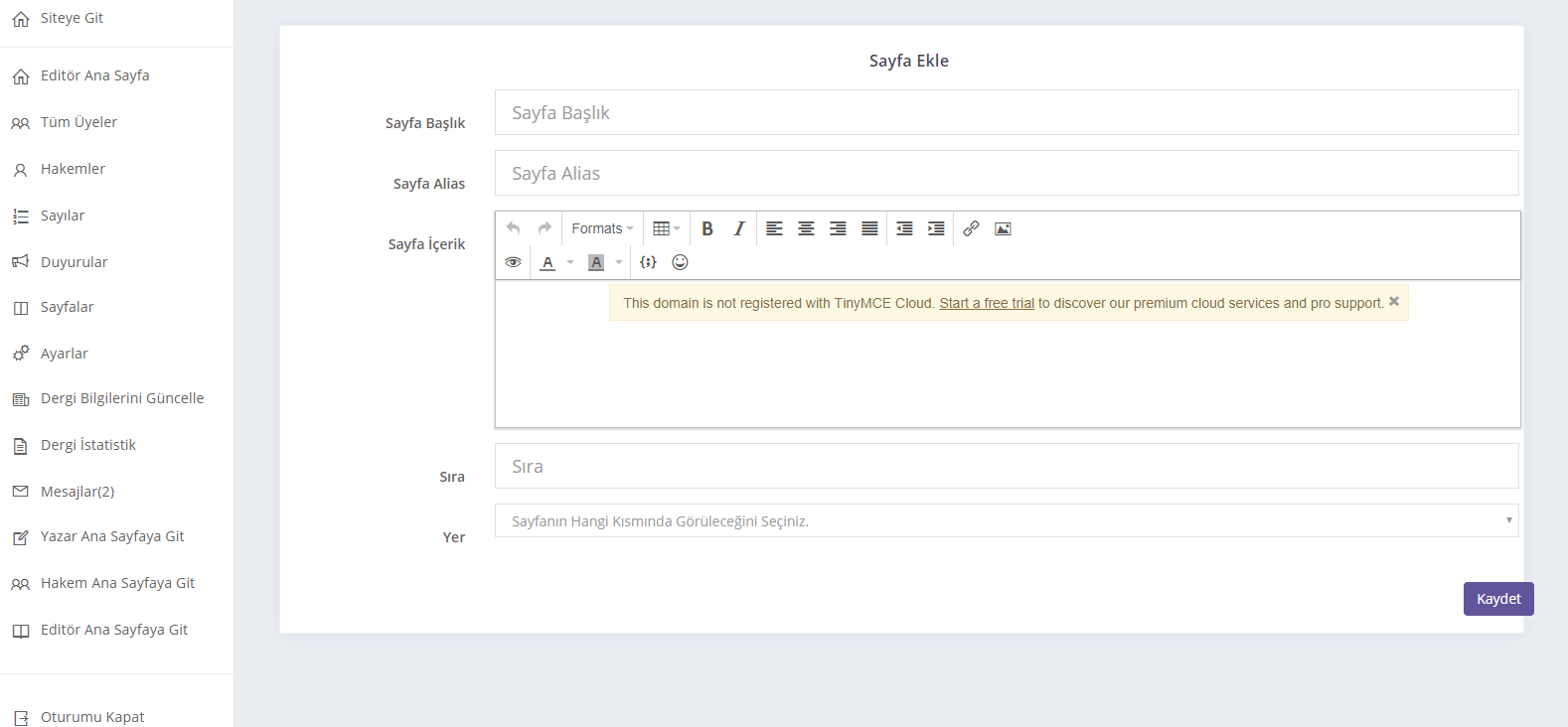The width and height of the screenshot is (1568, 727).
Task: Follow the 'Start a free trial' link
Action: point(987,303)
